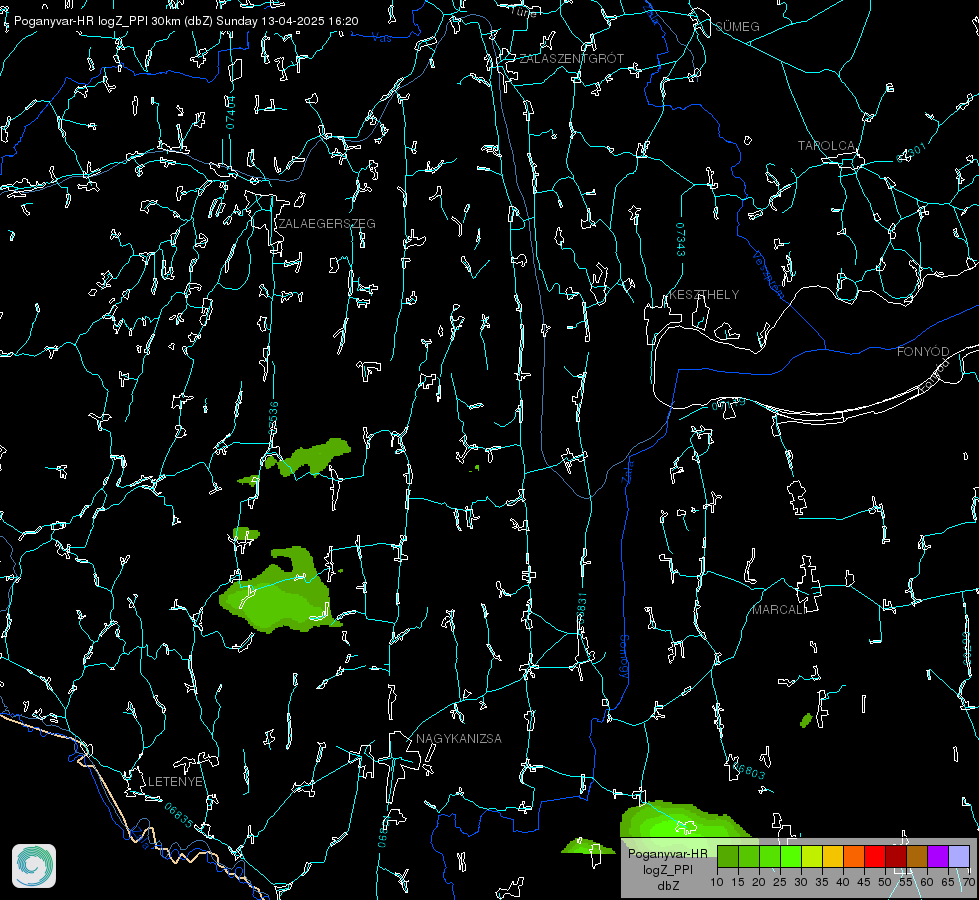The image size is (979, 900).
Task: Pick the 15-20 dBZ green legend swatch
Action: [x=749, y=856]
